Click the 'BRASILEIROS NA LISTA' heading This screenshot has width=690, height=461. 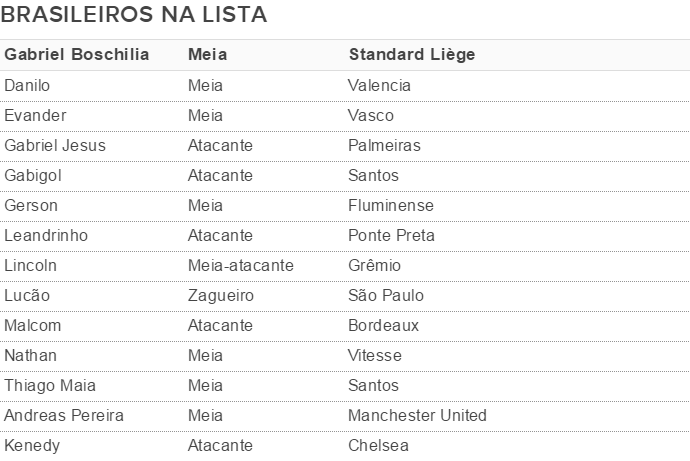pos(134,15)
